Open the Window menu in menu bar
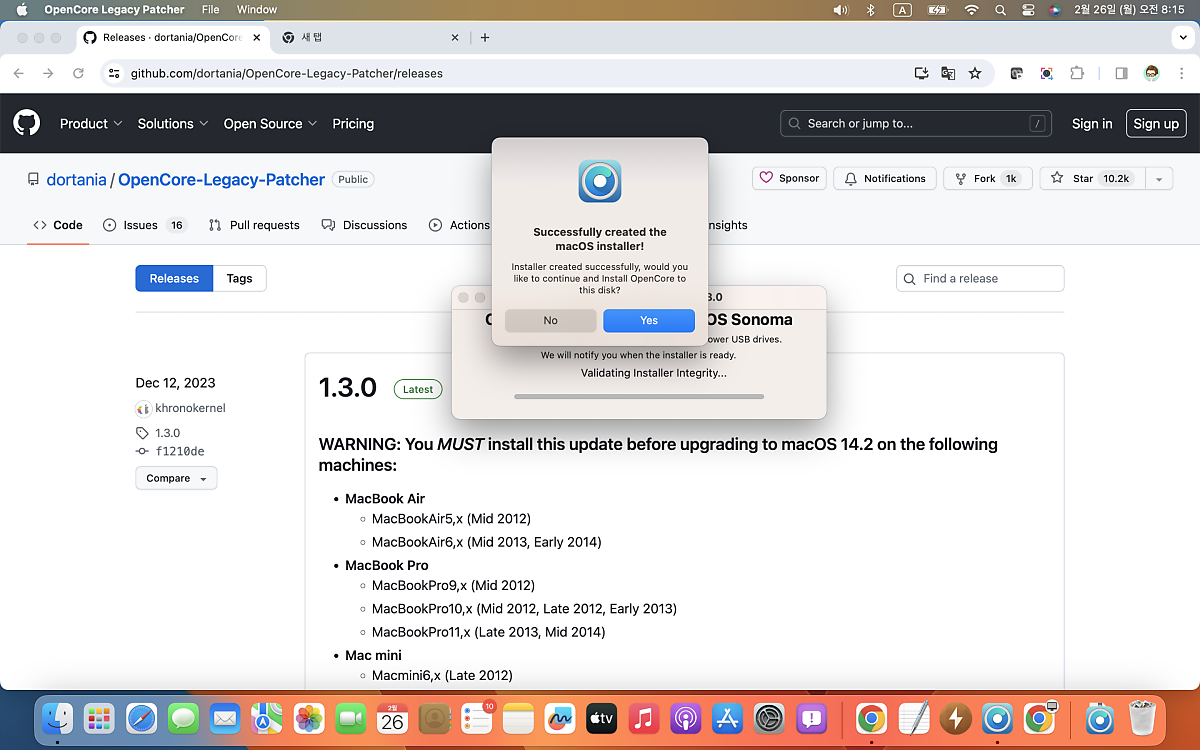The image size is (1200, 750). [x=257, y=9]
